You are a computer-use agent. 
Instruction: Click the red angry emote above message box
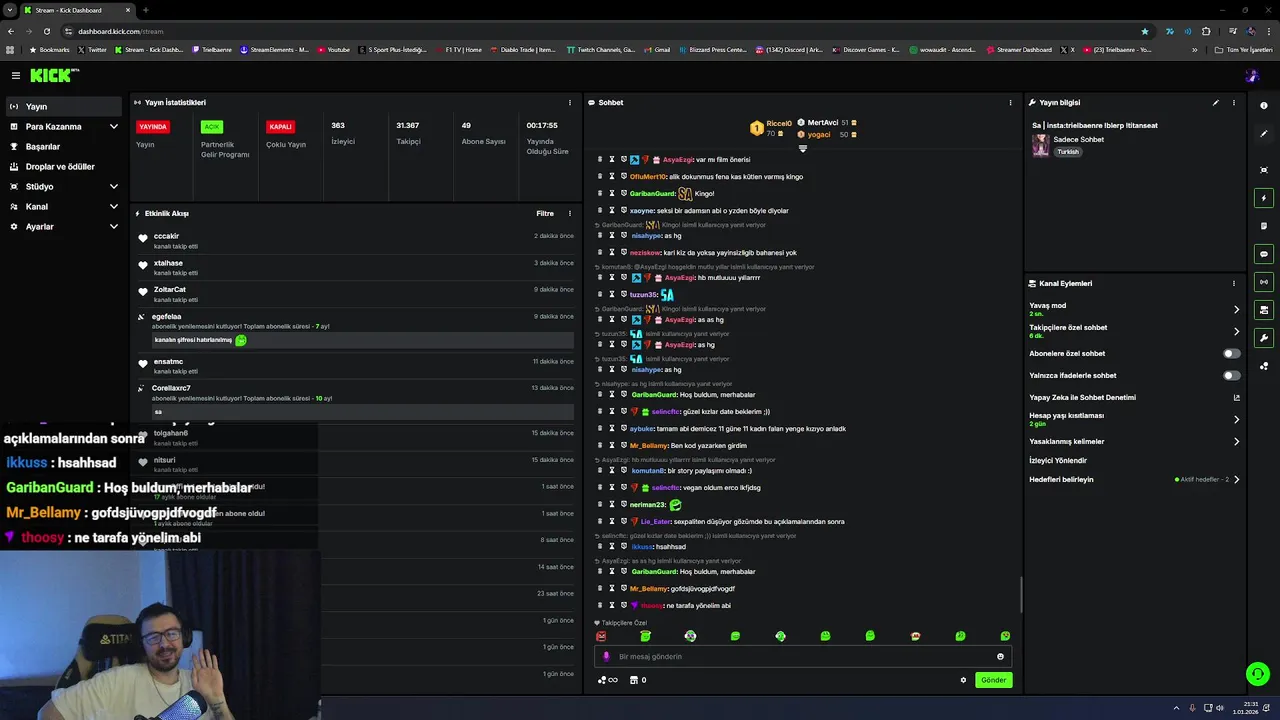pyautogui.click(x=601, y=636)
